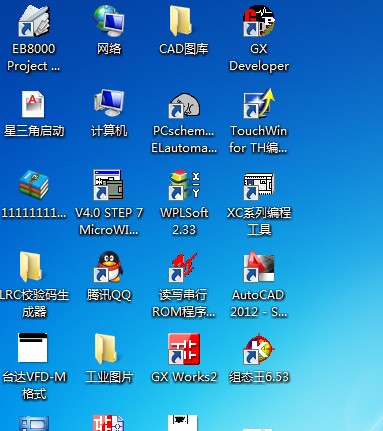This screenshot has height=431, width=383.
Task: Select the GX Works2 shortcut icon
Action: (x=184, y=349)
